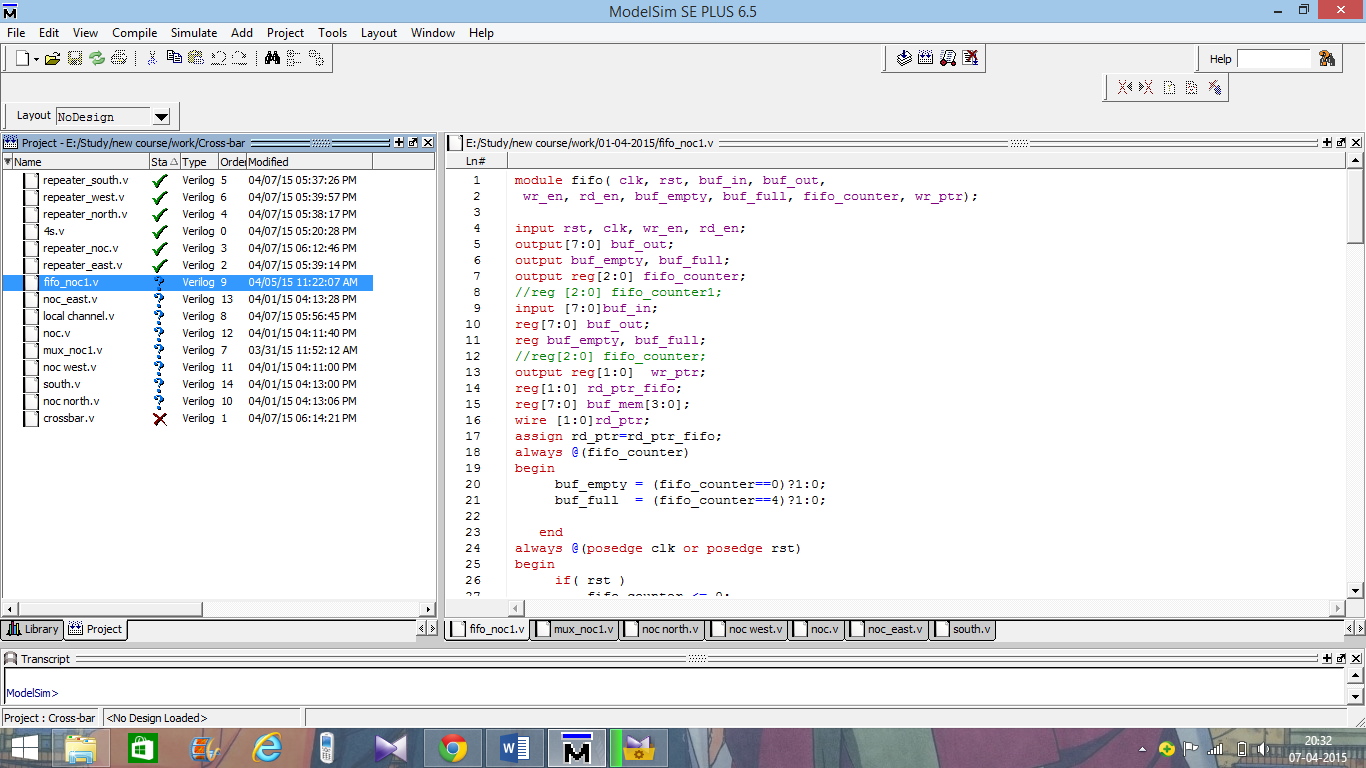
Task: Click the Windows Start button
Action: (24, 748)
